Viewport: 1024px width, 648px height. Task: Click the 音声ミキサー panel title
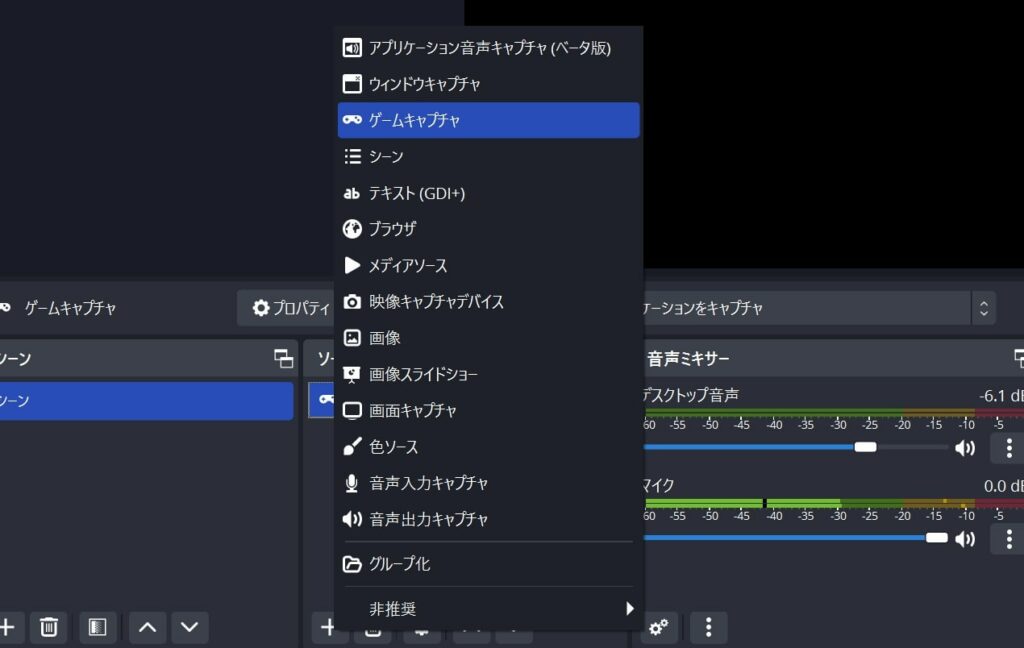pyautogui.click(x=688, y=359)
